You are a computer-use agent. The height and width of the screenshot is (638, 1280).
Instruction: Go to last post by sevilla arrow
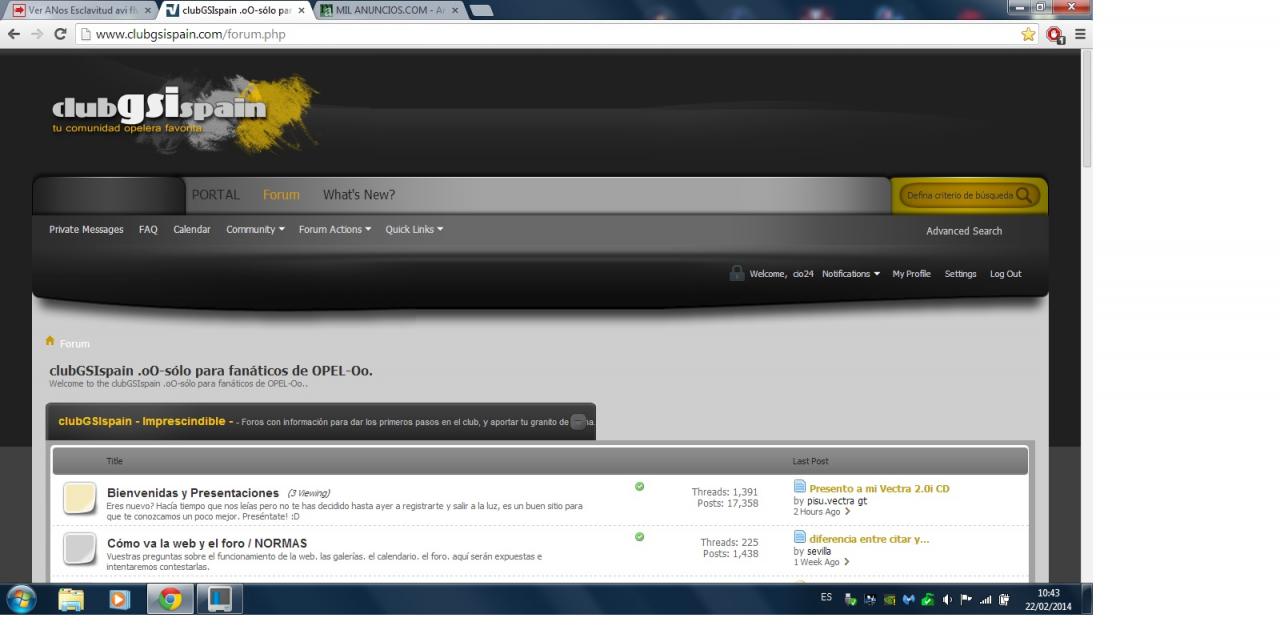point(847,562)
